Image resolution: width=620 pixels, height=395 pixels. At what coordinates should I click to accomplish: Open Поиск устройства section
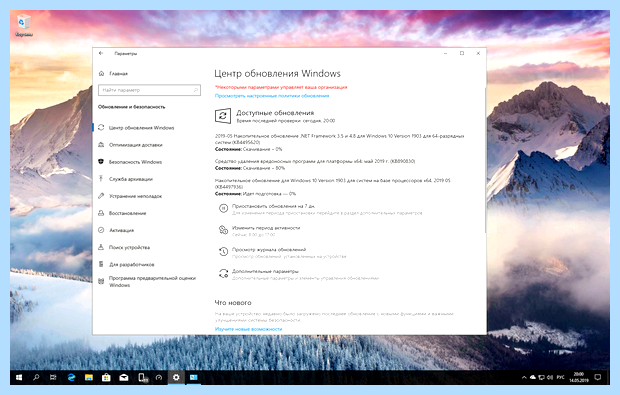click(x=124, y=247)
